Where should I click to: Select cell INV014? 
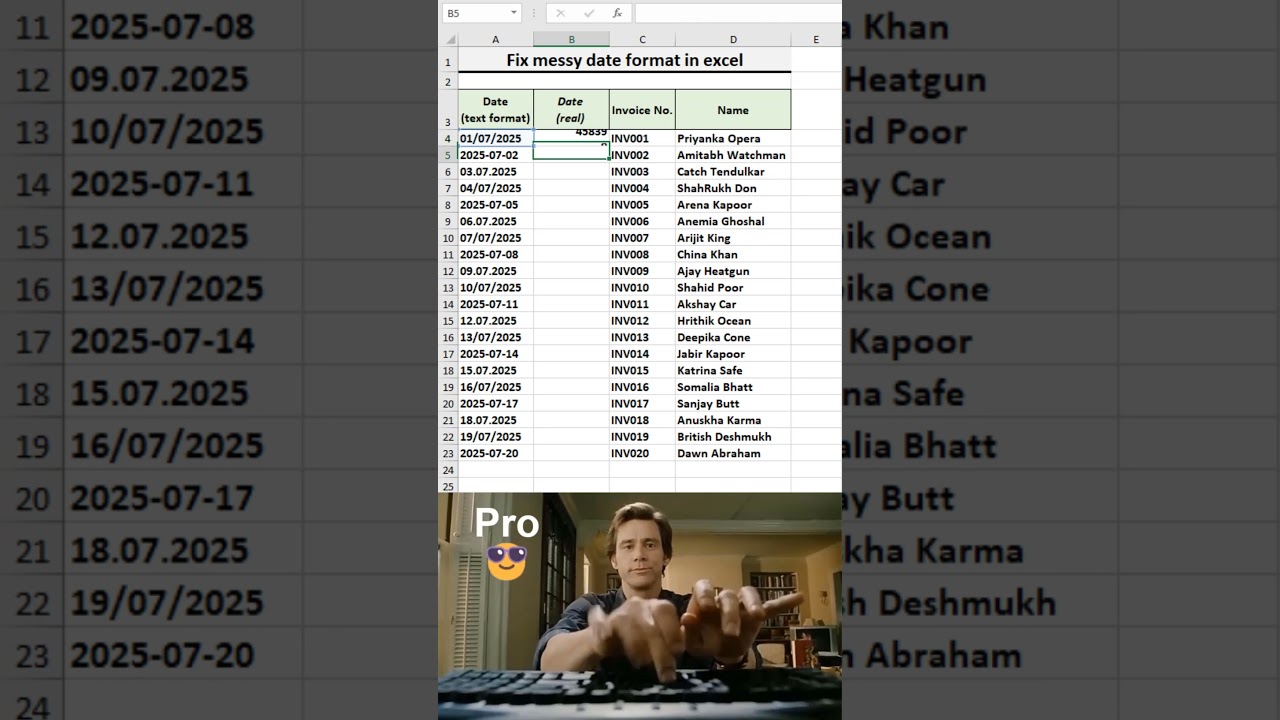[x=642, y=354]
